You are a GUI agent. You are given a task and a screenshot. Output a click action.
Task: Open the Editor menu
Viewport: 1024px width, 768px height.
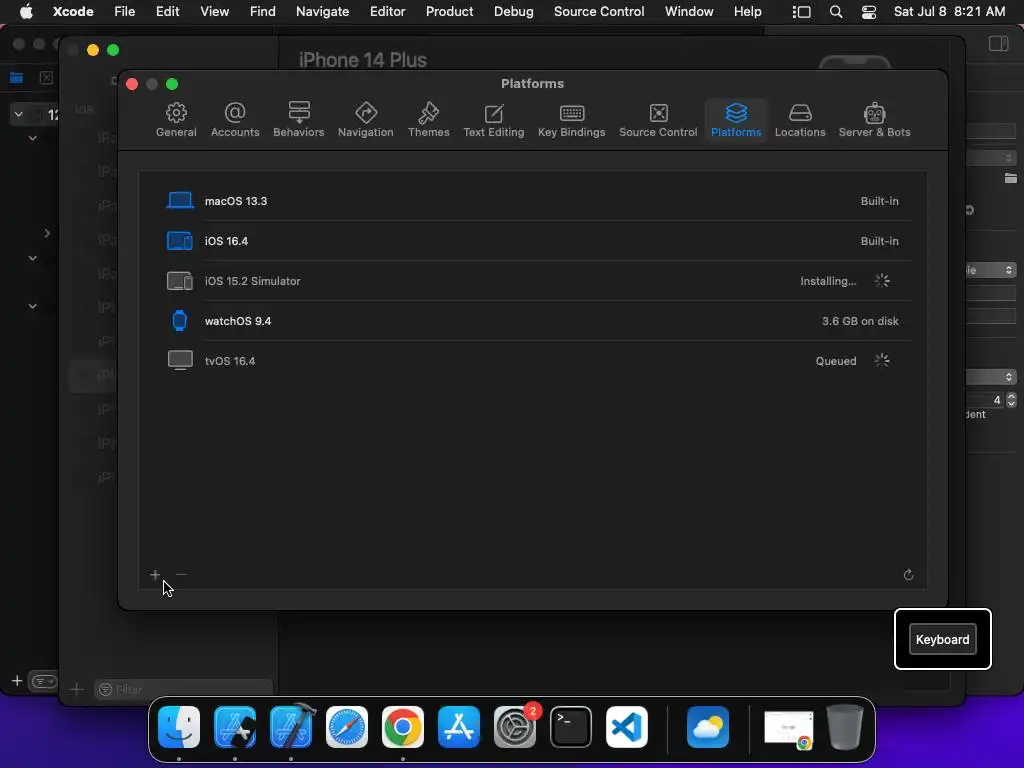pos(387,12)
